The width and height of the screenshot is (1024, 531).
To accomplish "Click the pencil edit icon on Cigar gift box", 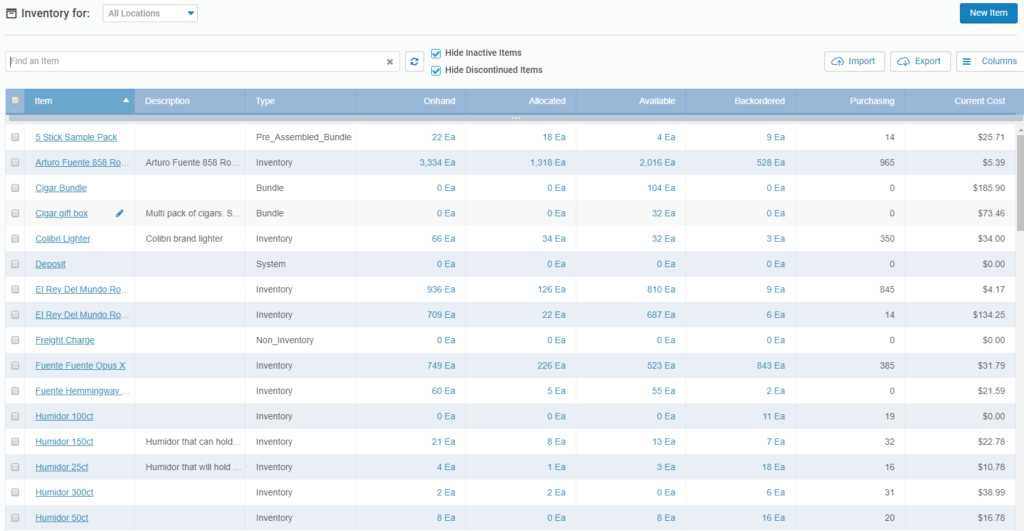I will 120,214.
